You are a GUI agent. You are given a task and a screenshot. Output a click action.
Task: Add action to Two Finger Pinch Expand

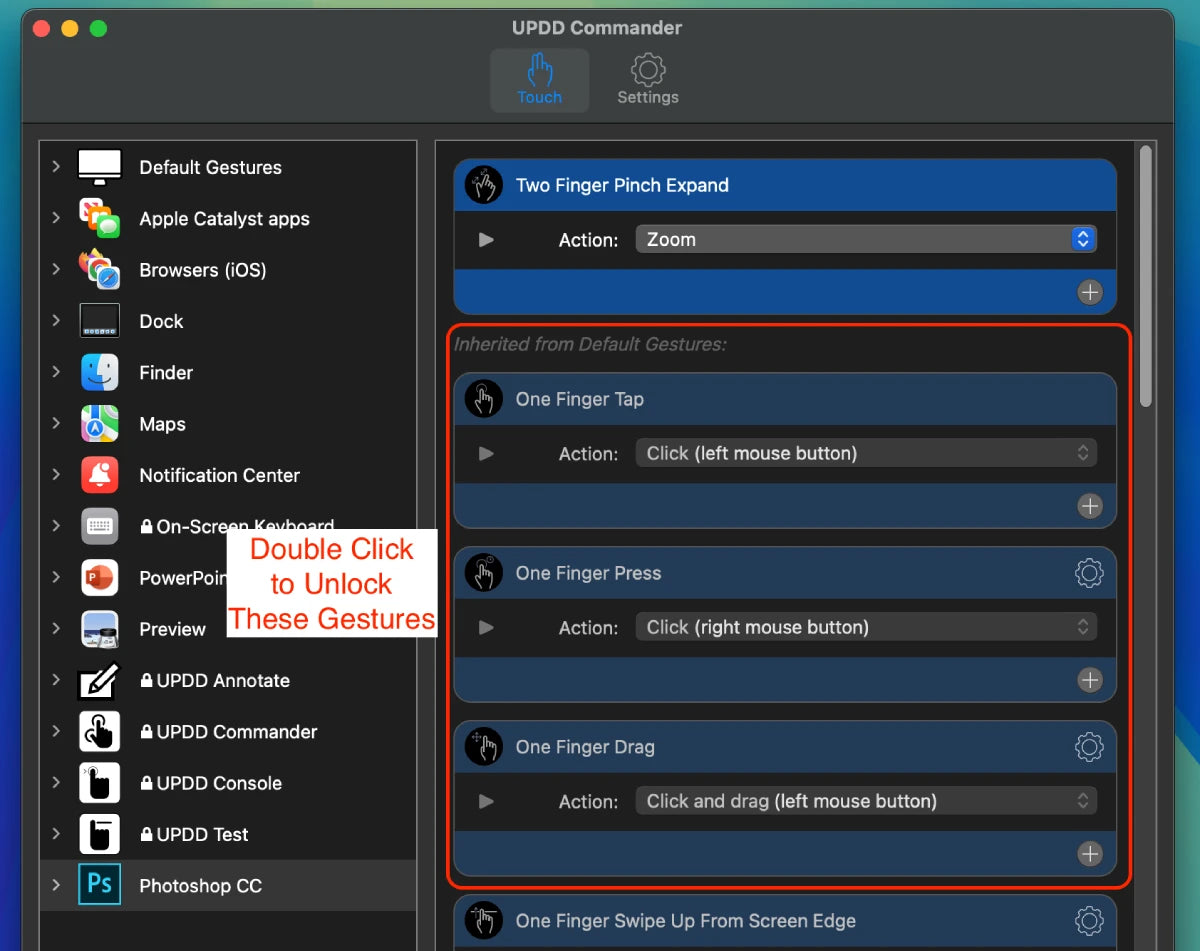(1090, 292)
